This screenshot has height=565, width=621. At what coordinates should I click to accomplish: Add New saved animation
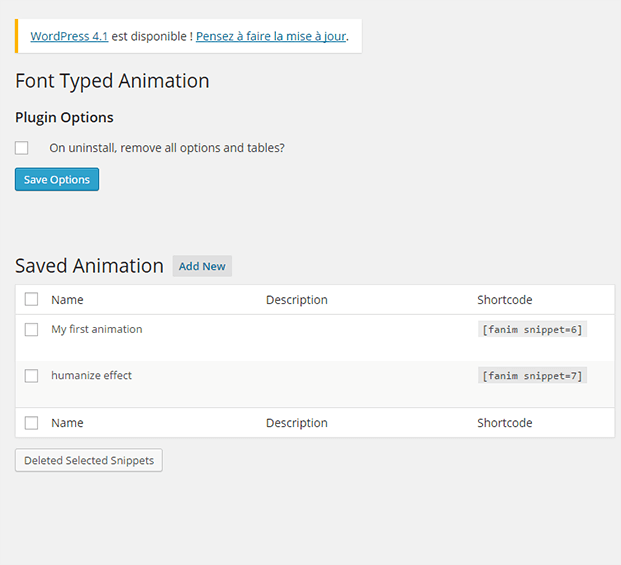pos(202,266)
